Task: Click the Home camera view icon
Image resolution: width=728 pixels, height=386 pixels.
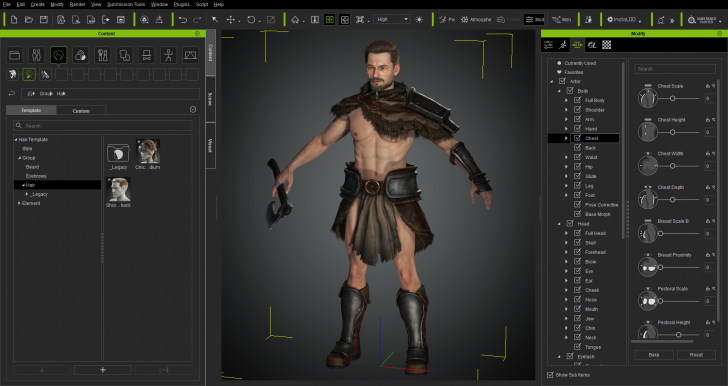Action: [x=295, y=20]
